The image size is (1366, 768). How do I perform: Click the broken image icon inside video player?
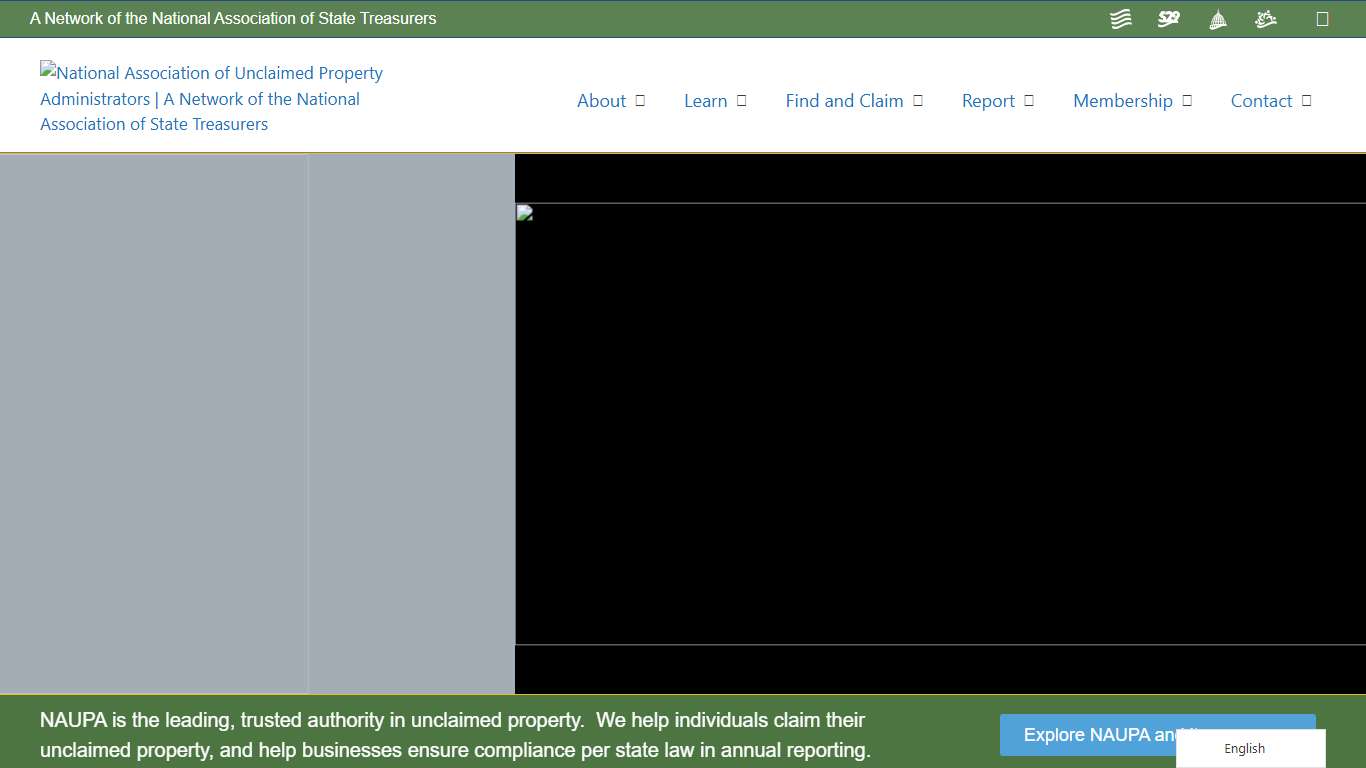tap(523, 212)
